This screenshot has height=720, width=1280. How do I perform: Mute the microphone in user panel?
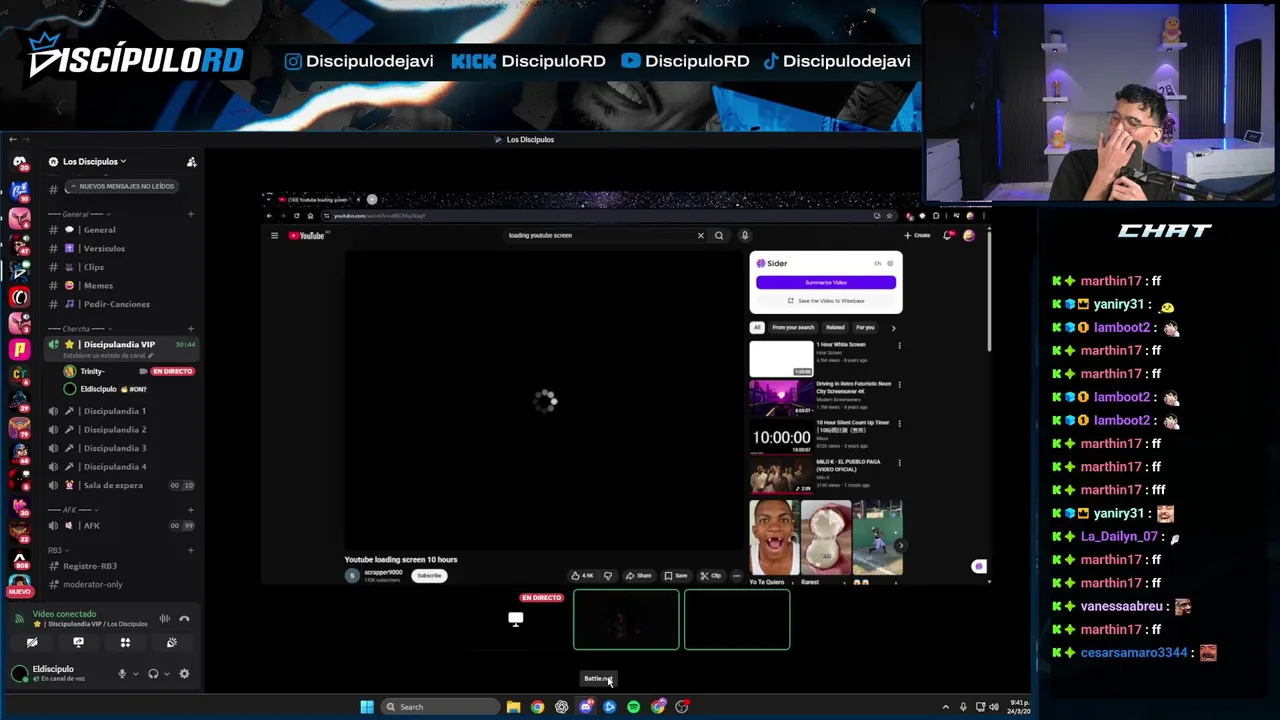pos(122,674)
